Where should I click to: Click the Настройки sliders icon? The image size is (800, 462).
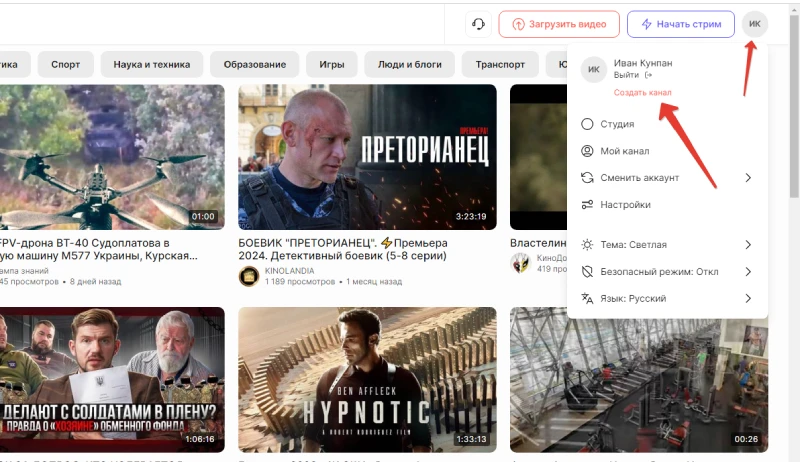[587, 204]
